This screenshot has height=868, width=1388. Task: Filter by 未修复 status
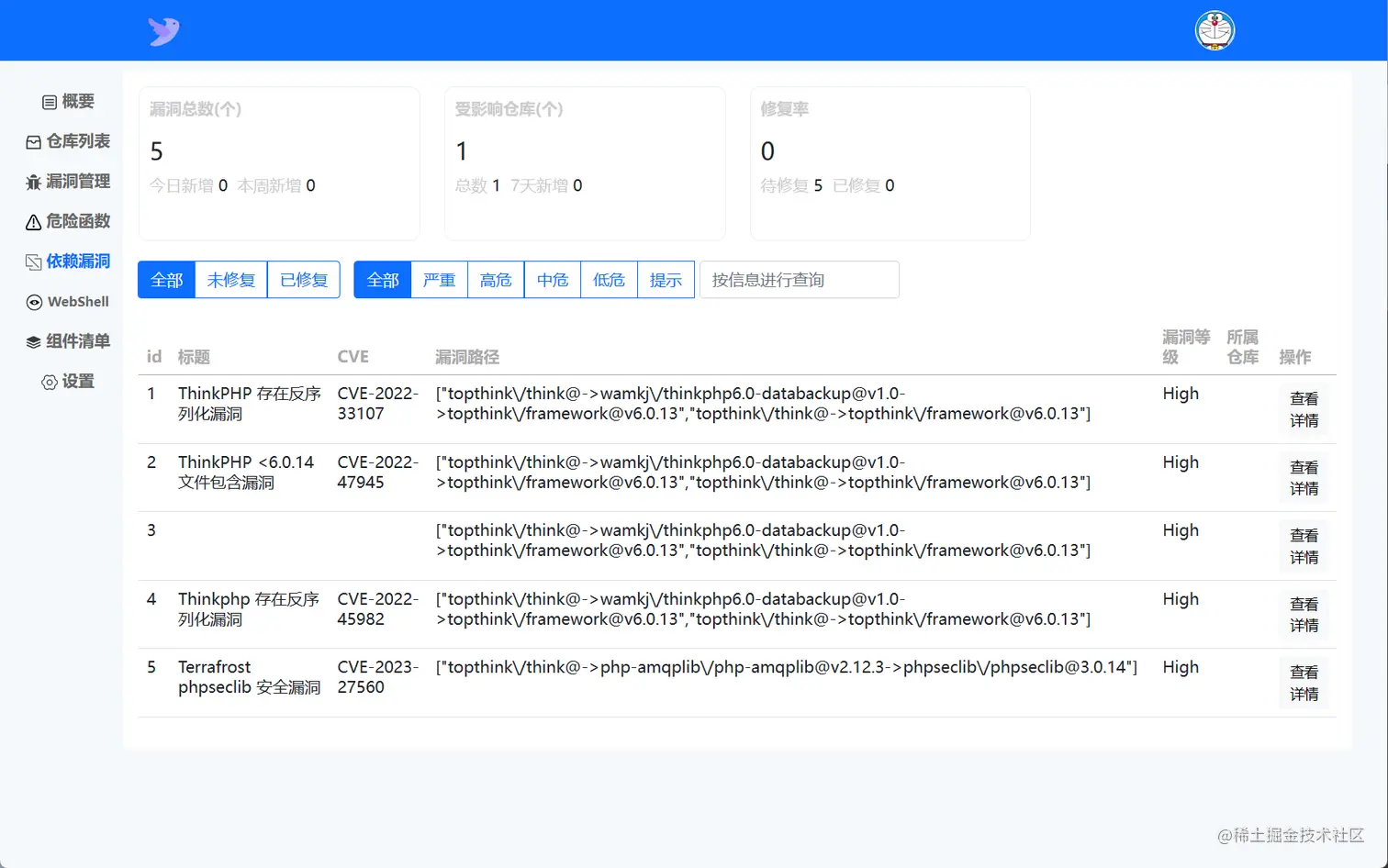[231, 280]
